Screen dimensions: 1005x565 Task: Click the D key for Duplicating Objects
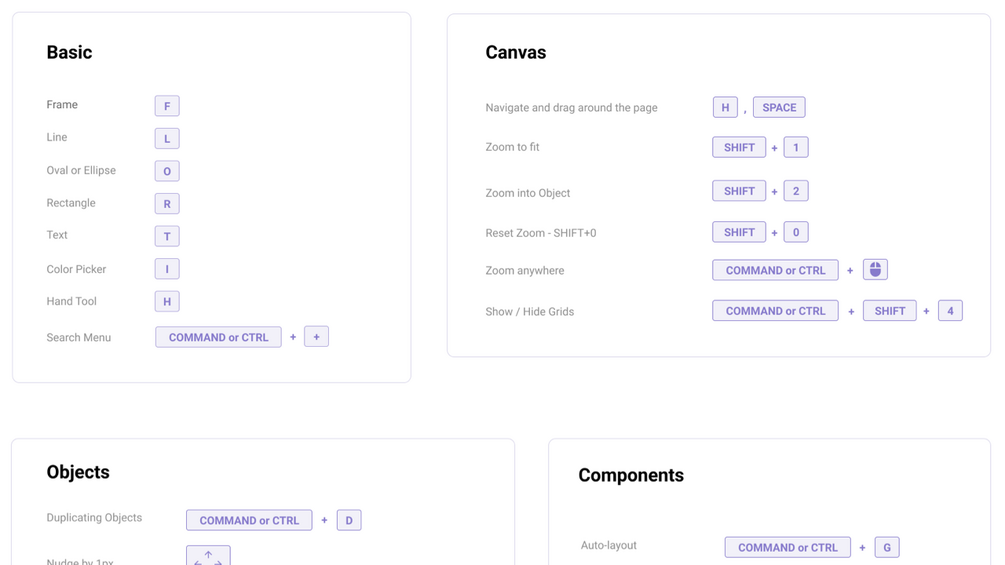pyautogui.click(x=349, y=520)
